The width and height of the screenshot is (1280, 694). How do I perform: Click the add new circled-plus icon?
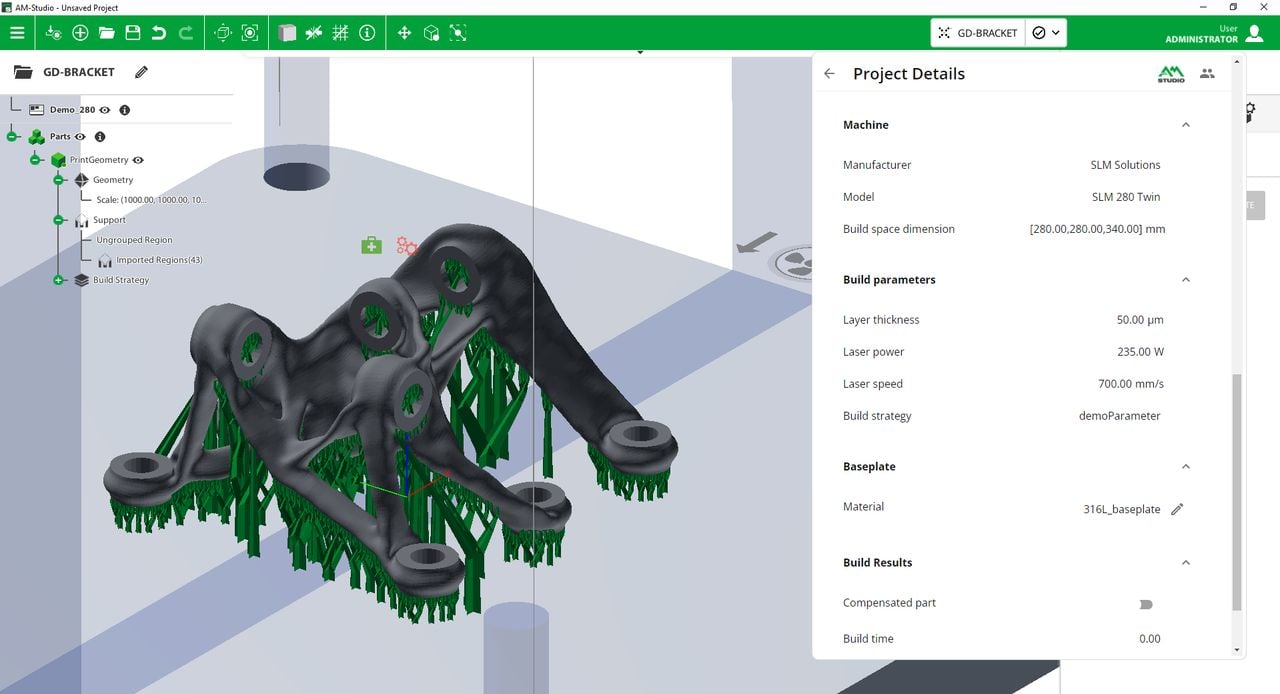[x=80, y=33]
